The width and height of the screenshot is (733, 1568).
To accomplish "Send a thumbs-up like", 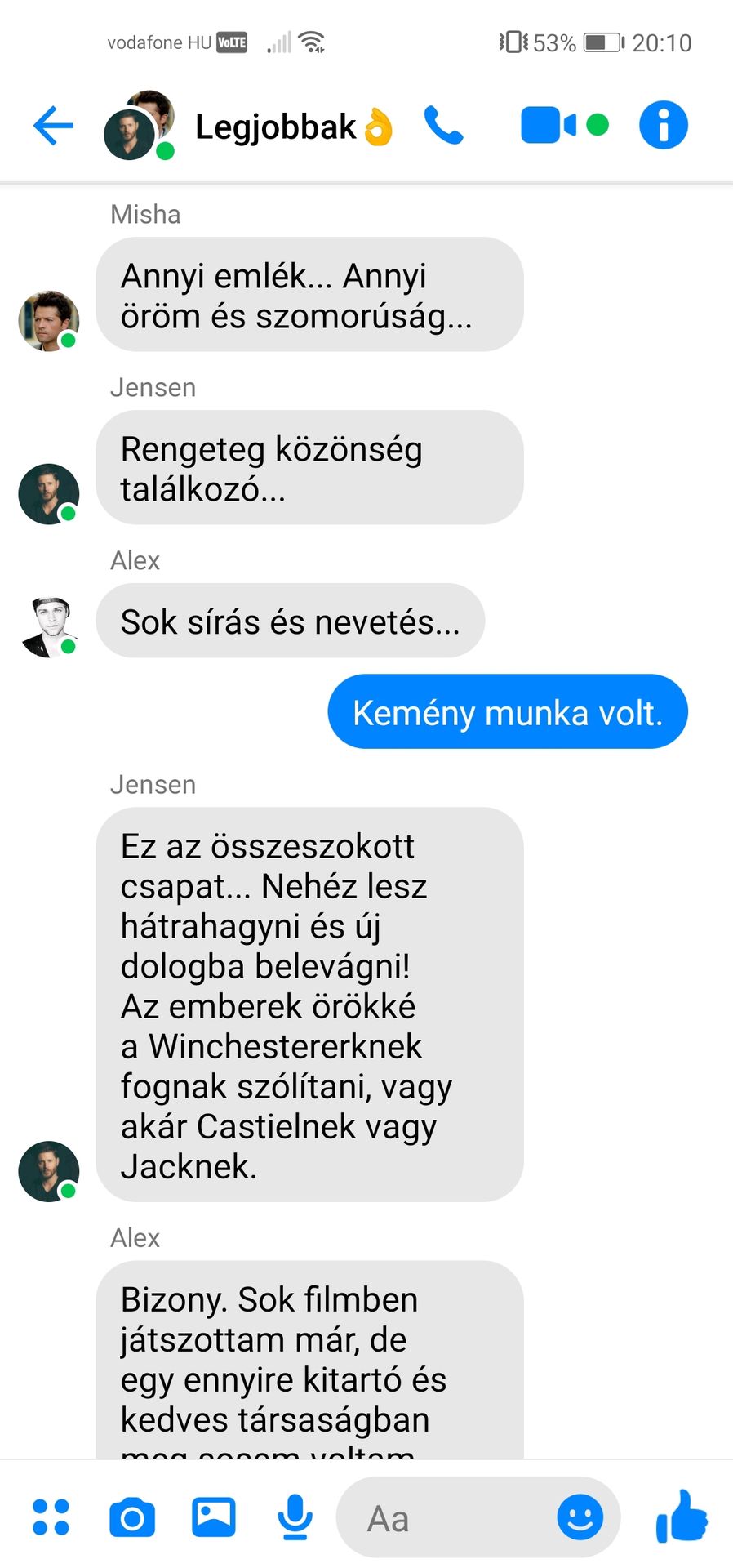I will coord(682,1516).
